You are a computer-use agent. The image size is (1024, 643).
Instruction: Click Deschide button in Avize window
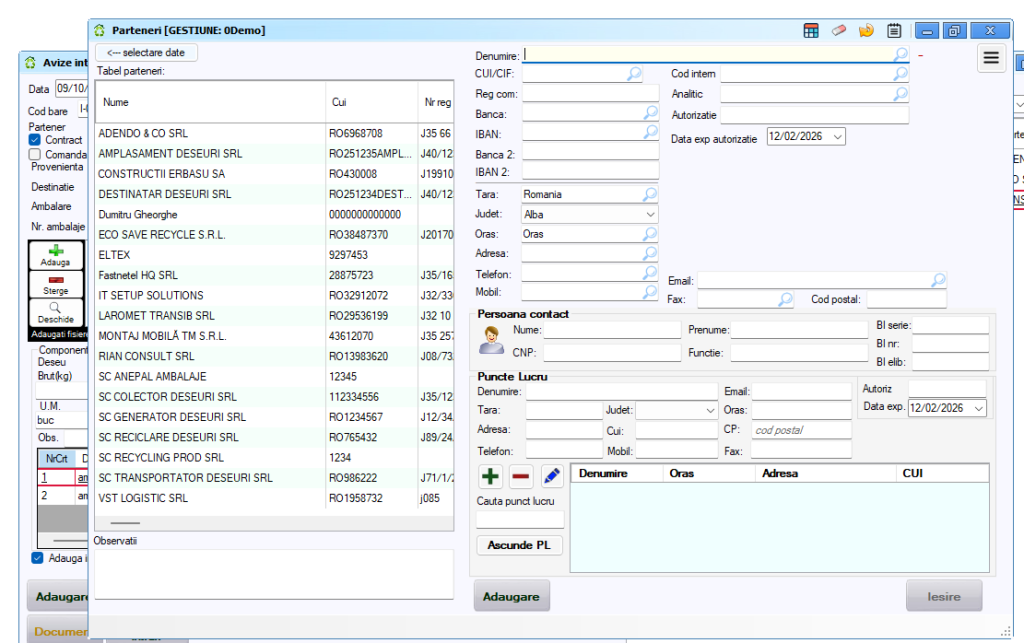[x=56, y=312]
